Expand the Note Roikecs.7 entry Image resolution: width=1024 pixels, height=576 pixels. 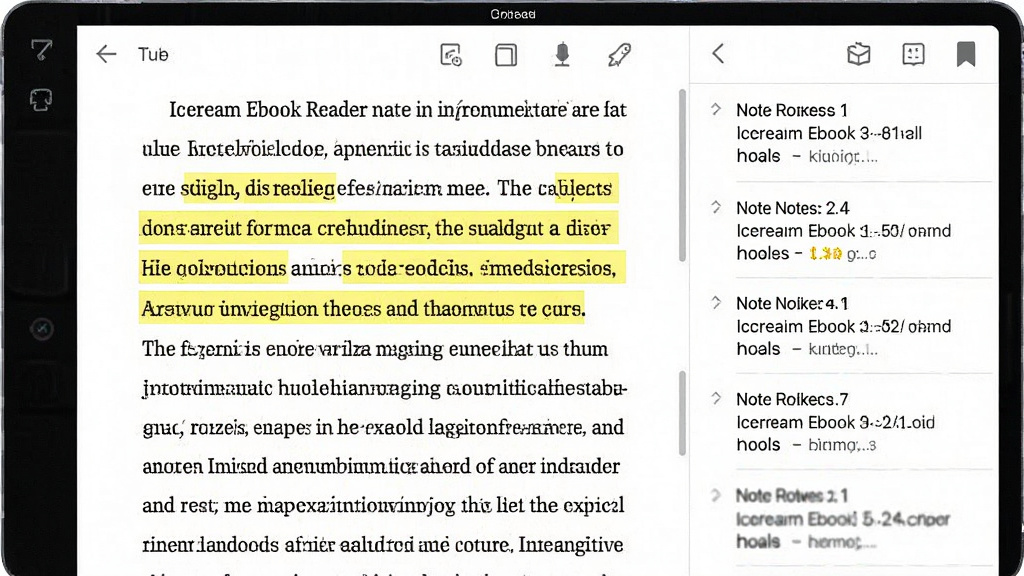tap(716, 398)
